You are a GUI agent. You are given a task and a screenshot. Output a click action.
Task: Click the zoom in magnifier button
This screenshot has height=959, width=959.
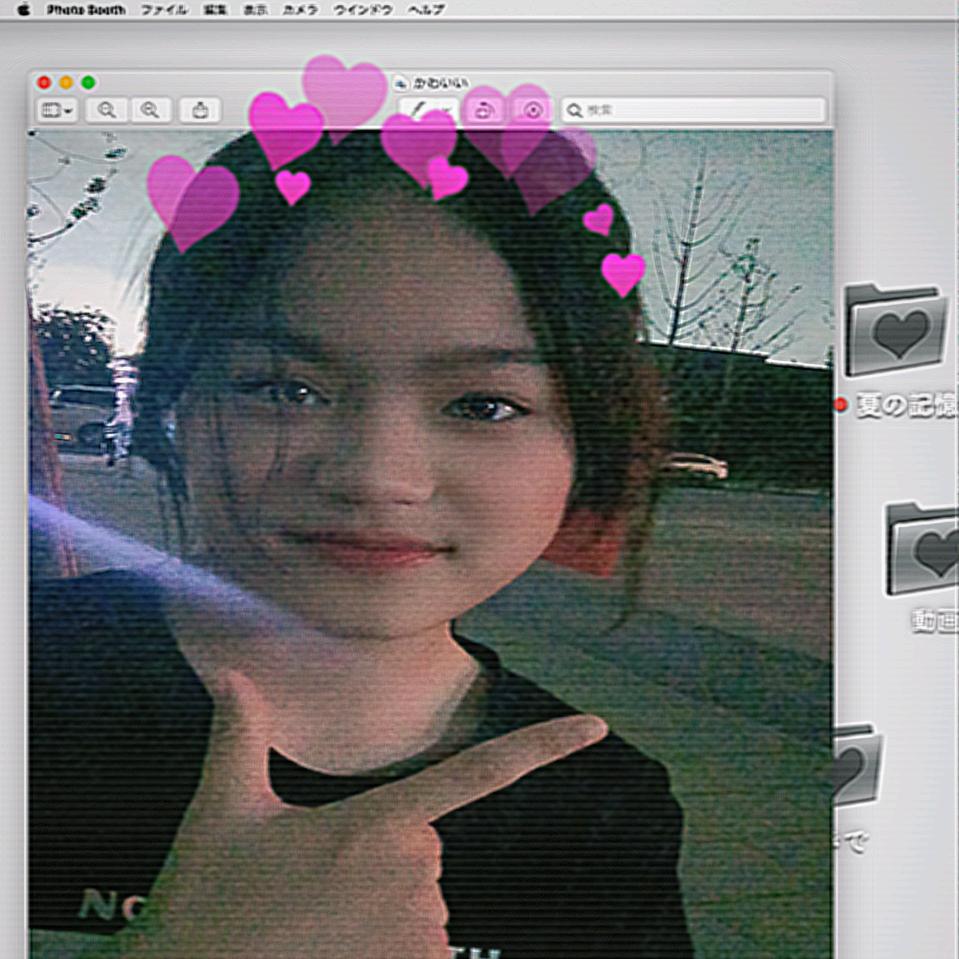tap(150, 111)
